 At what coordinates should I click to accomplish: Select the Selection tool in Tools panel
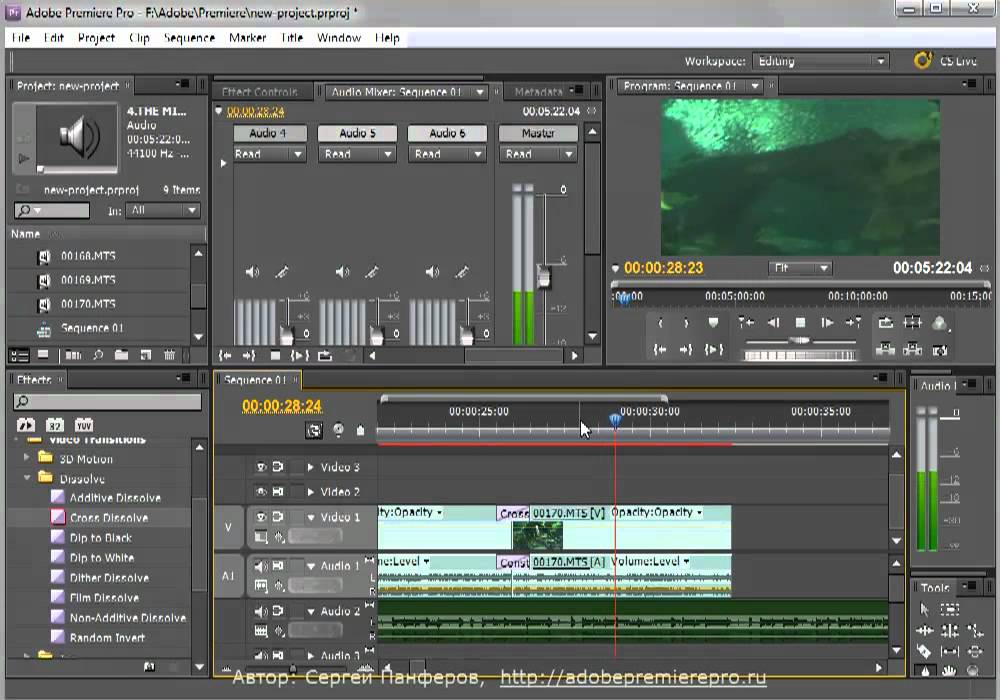925,609
